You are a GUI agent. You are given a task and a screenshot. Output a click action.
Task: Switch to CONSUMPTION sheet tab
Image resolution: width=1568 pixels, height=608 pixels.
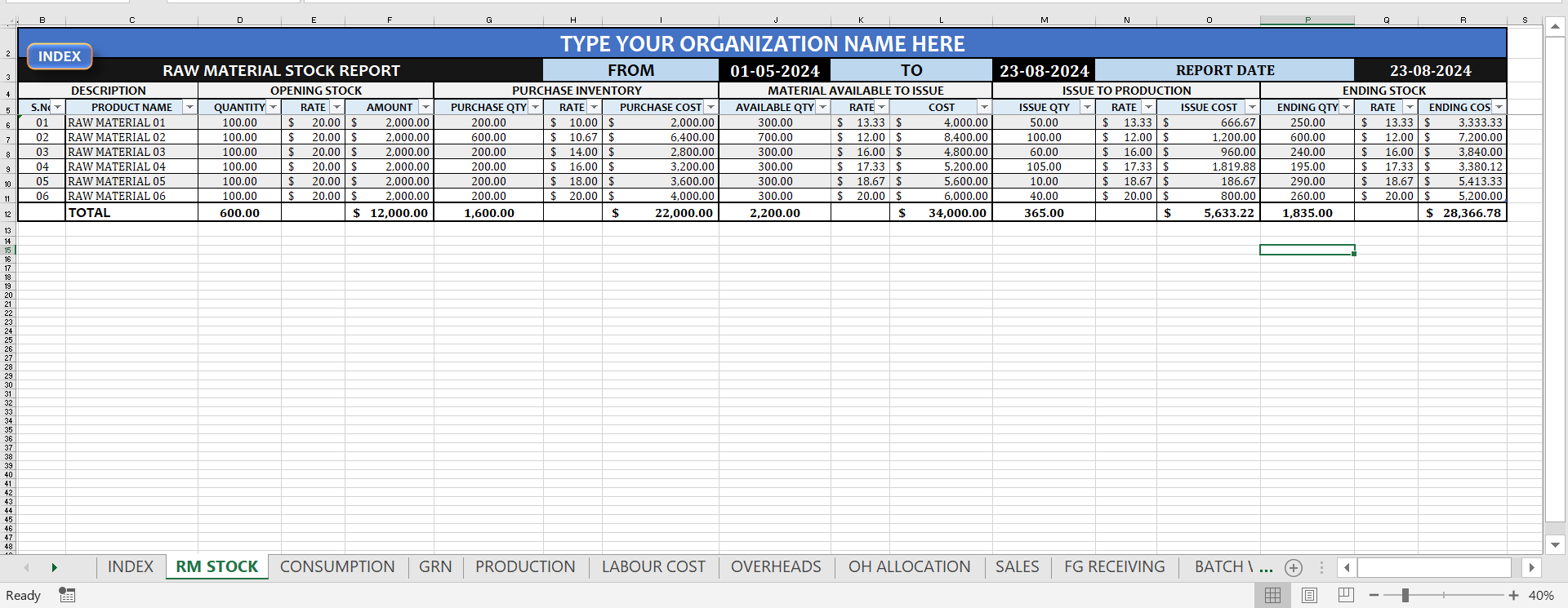tap(337, 567)
